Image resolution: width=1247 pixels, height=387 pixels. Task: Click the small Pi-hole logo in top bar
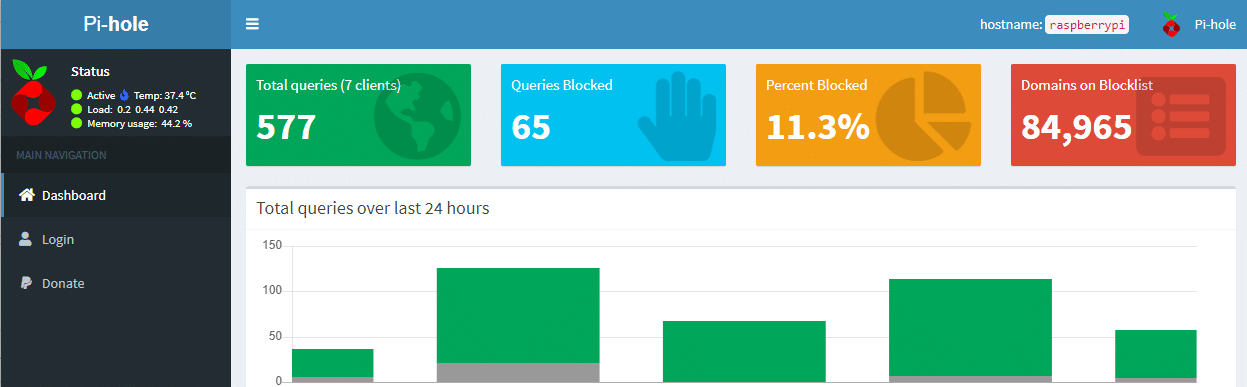[1170, 24]
